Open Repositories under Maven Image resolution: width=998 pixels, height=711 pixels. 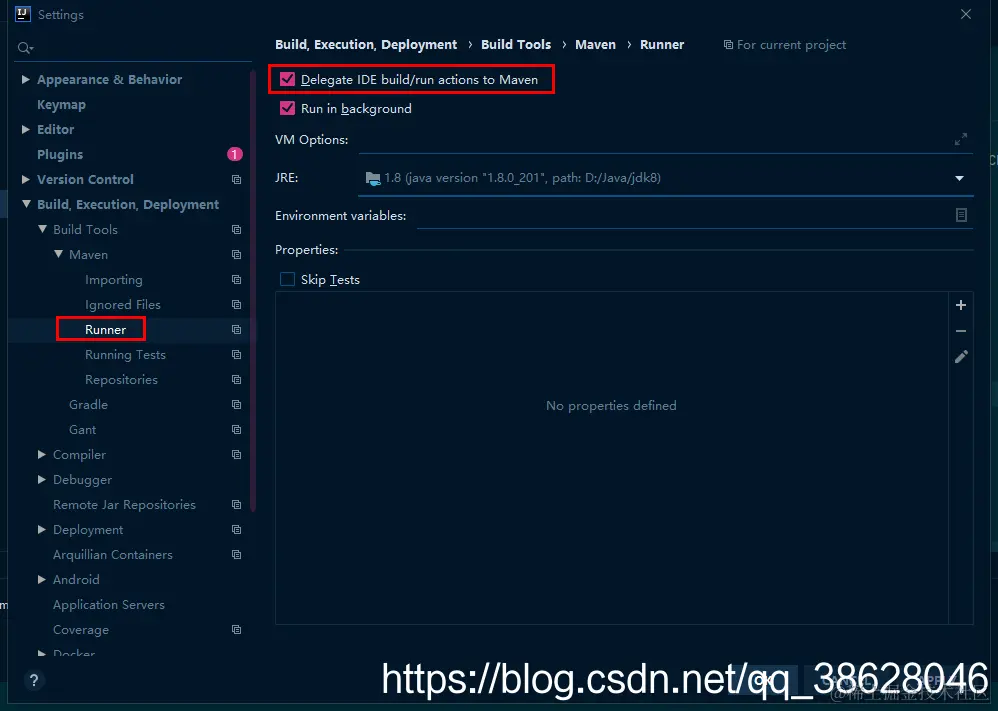(122, 379)
